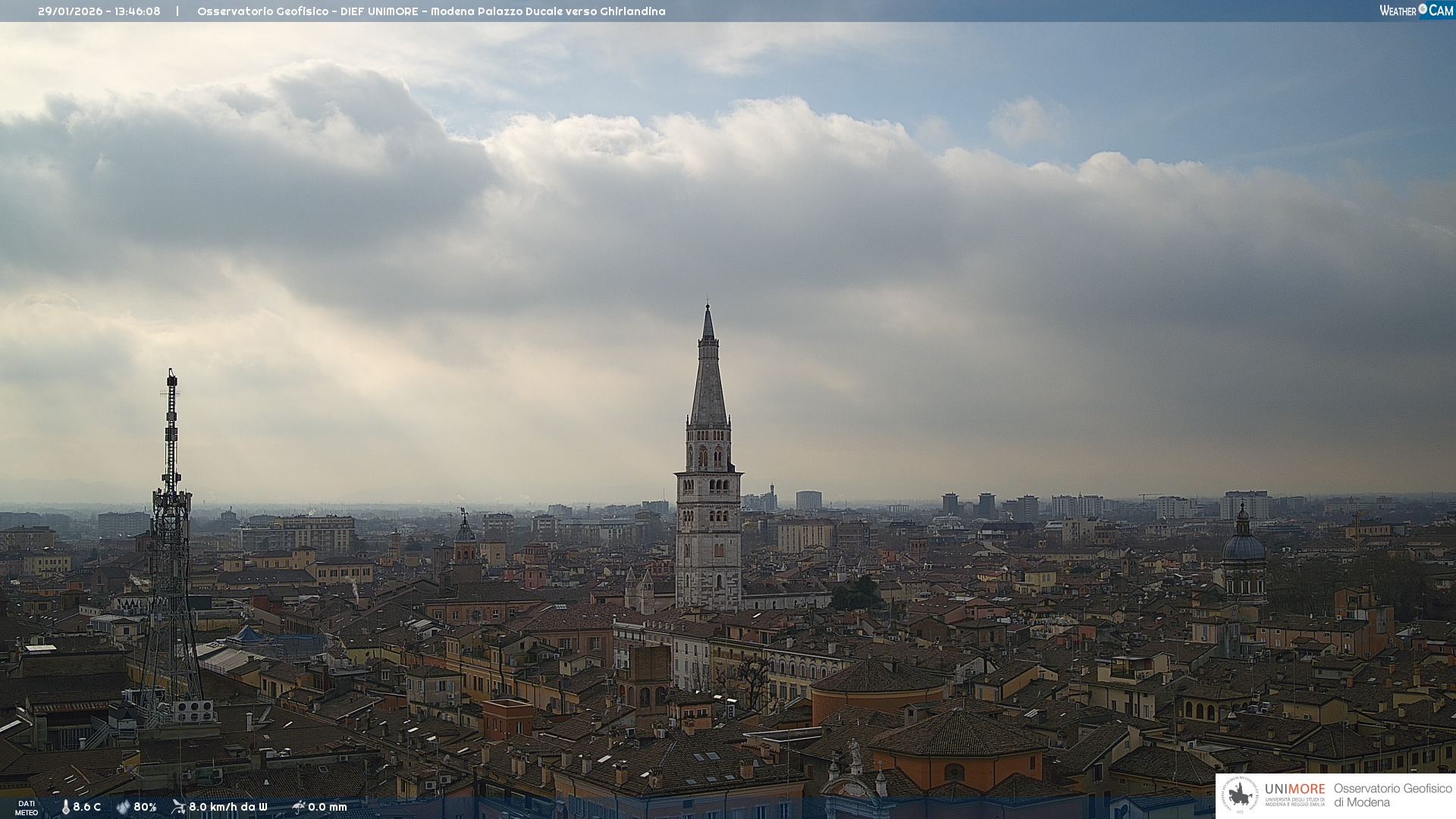Click the wind vane anemometer icon
1456x819 pixels.
(178, 807)
